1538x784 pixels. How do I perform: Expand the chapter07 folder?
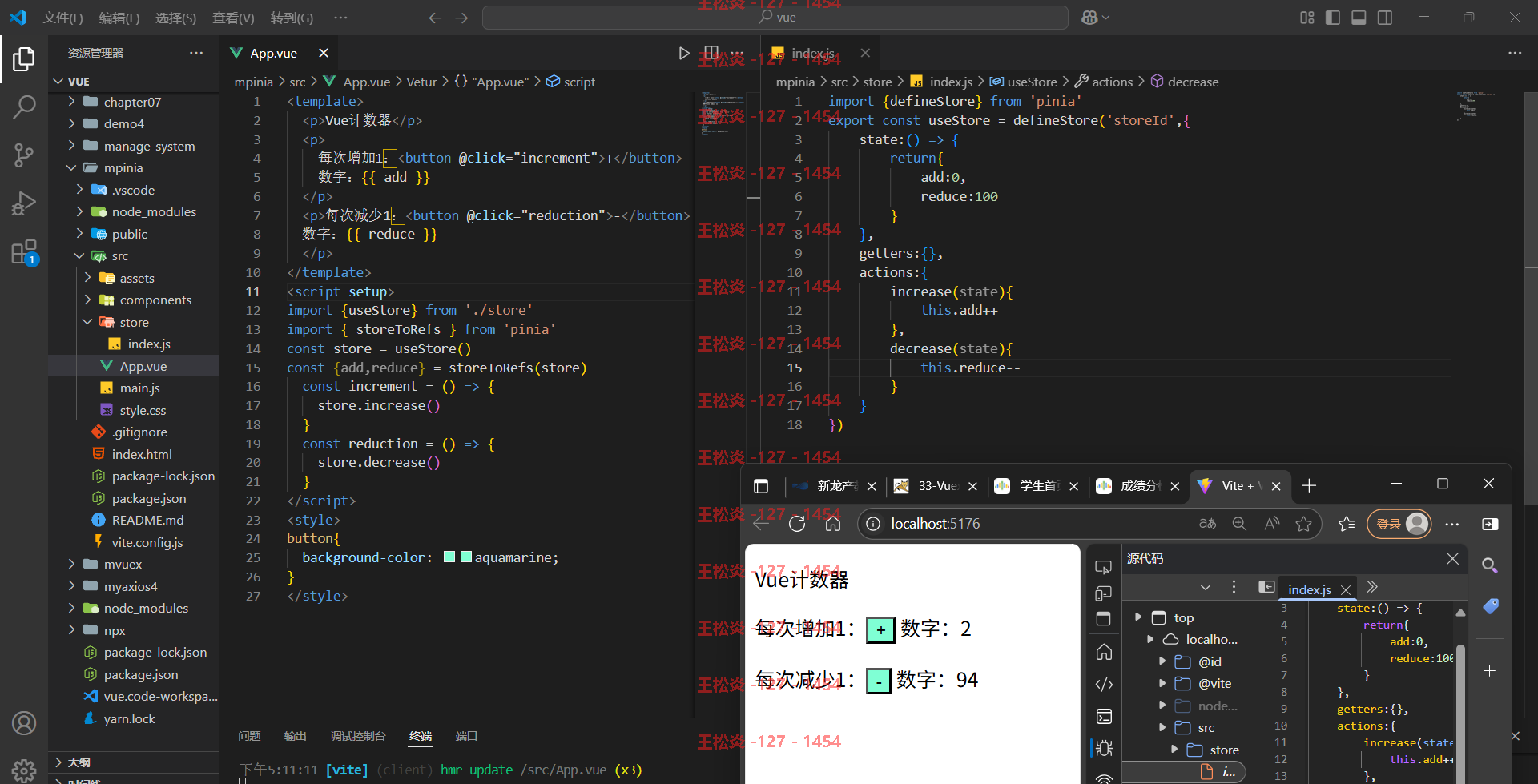click(133, 102)
